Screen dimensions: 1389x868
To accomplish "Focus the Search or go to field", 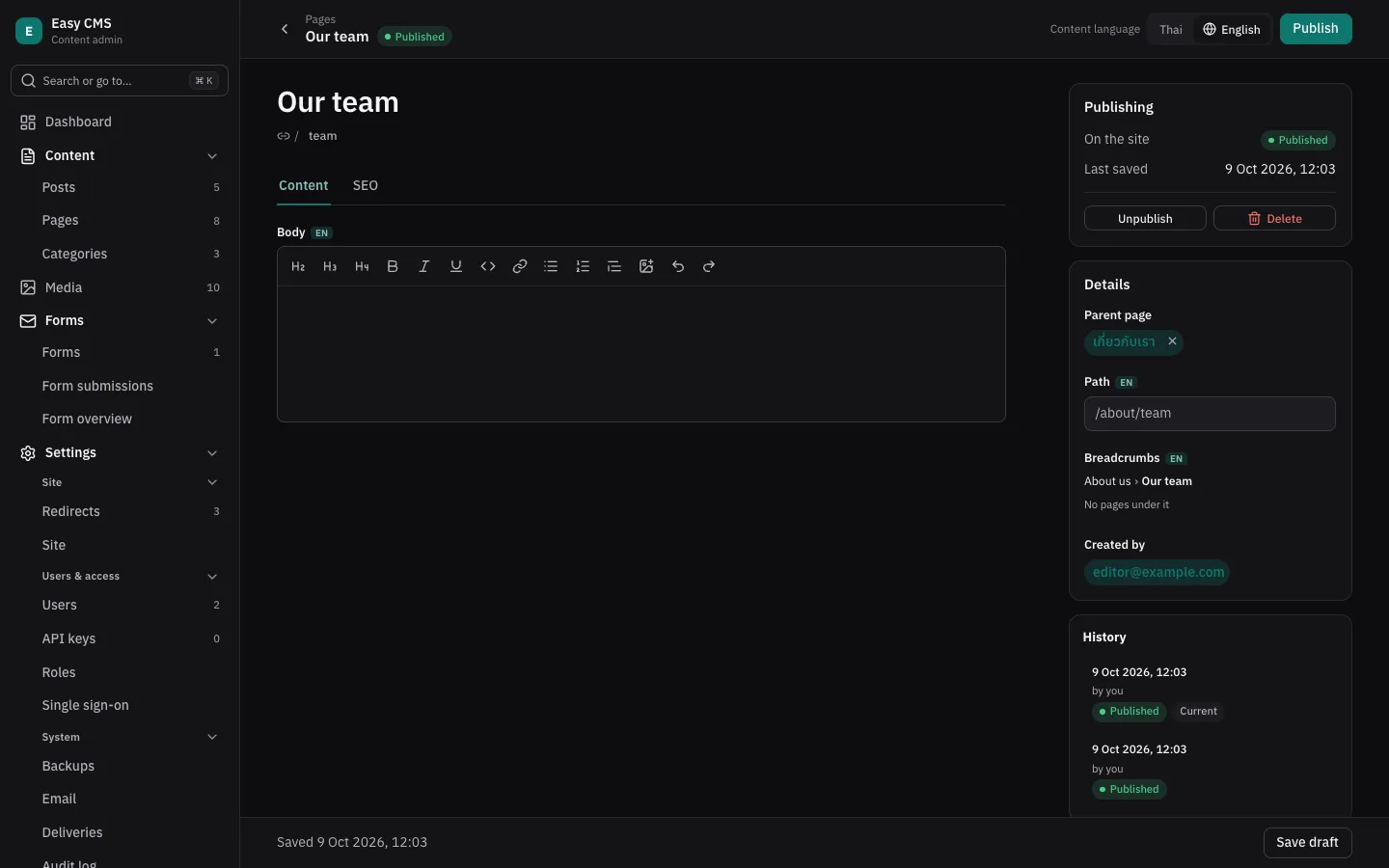I will click(120, 81).
